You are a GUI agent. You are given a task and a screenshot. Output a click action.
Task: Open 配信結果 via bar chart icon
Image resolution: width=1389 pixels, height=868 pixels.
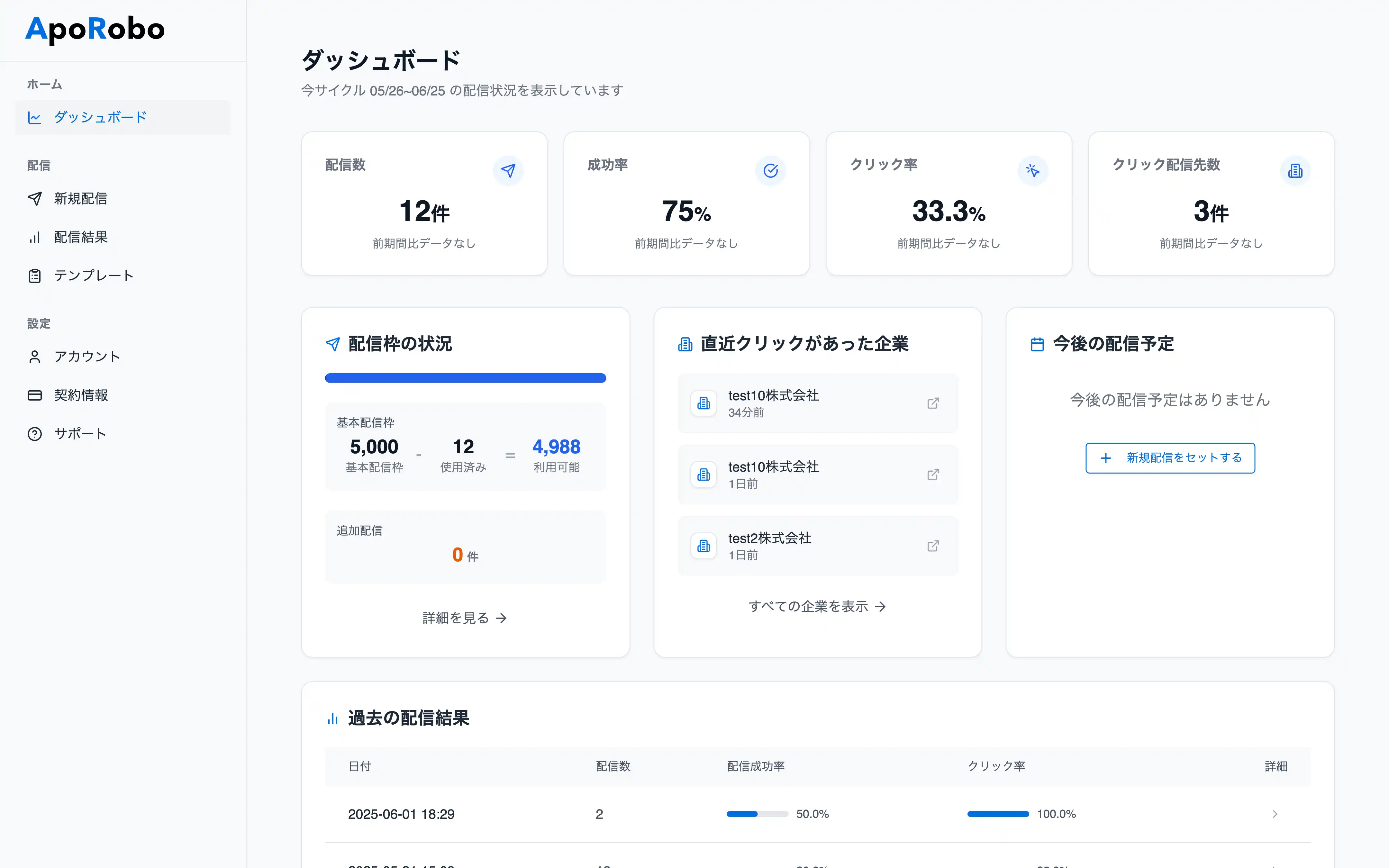pos(35,237)
